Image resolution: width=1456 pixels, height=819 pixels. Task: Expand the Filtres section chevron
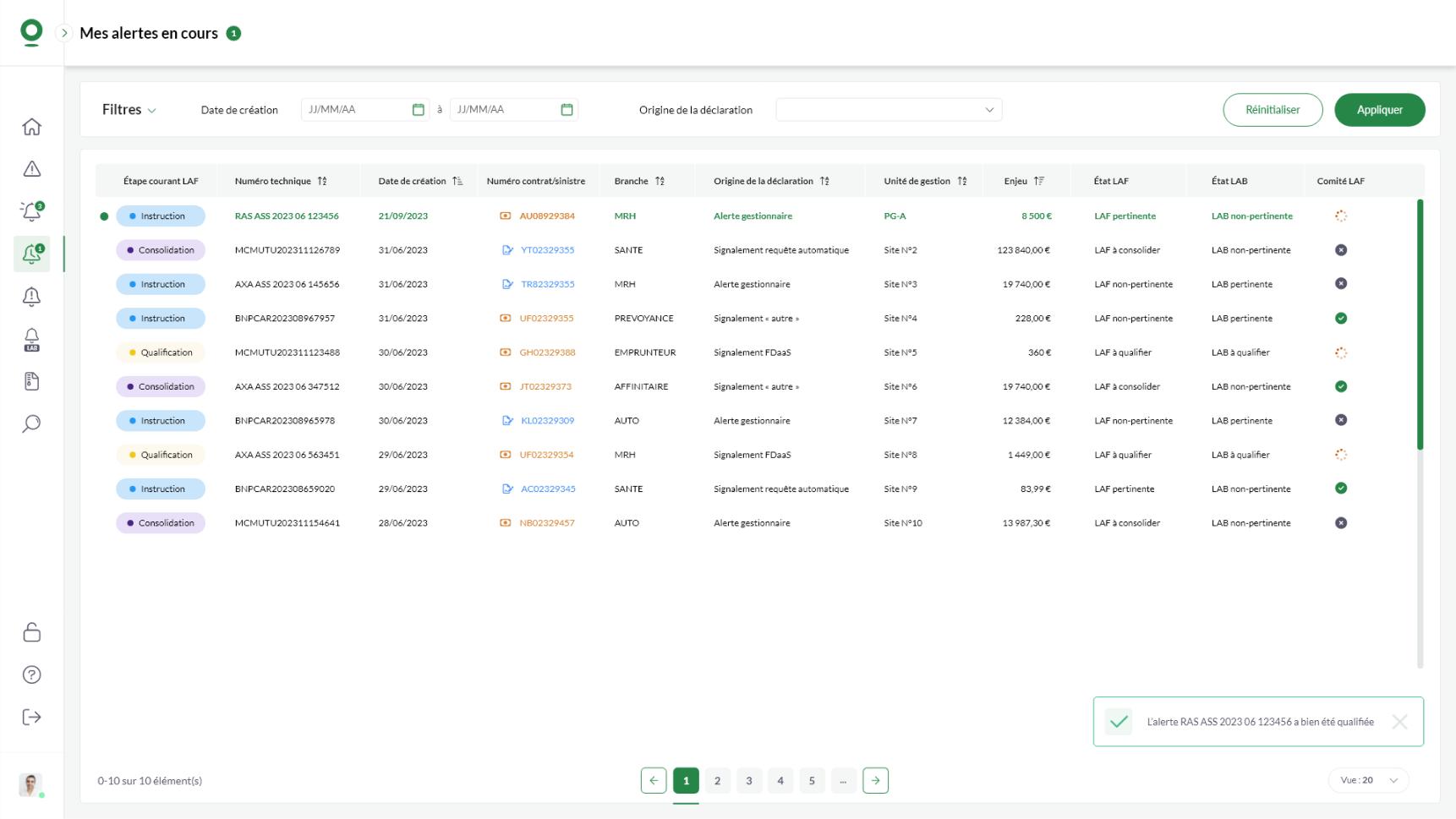click(x=152, y=111)
